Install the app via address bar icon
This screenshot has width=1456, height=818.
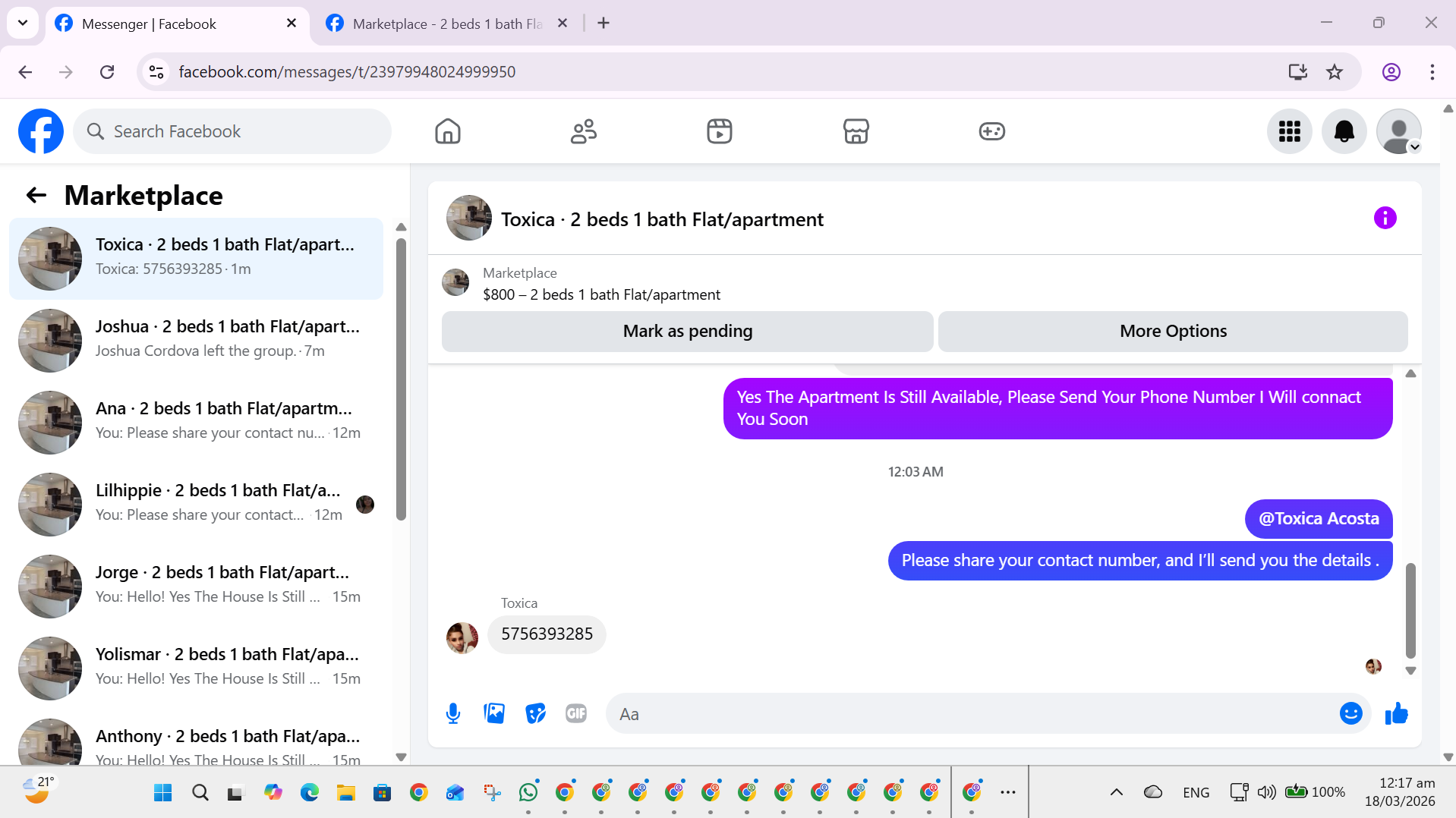[x=1298, y=72]
